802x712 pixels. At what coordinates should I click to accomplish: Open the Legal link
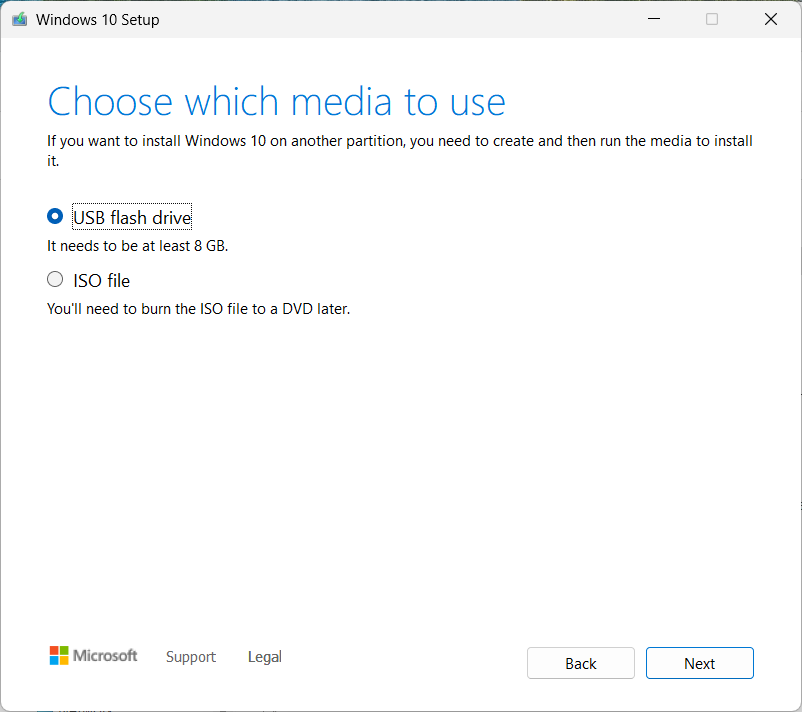pyautogui.click(x=264, y=657)
